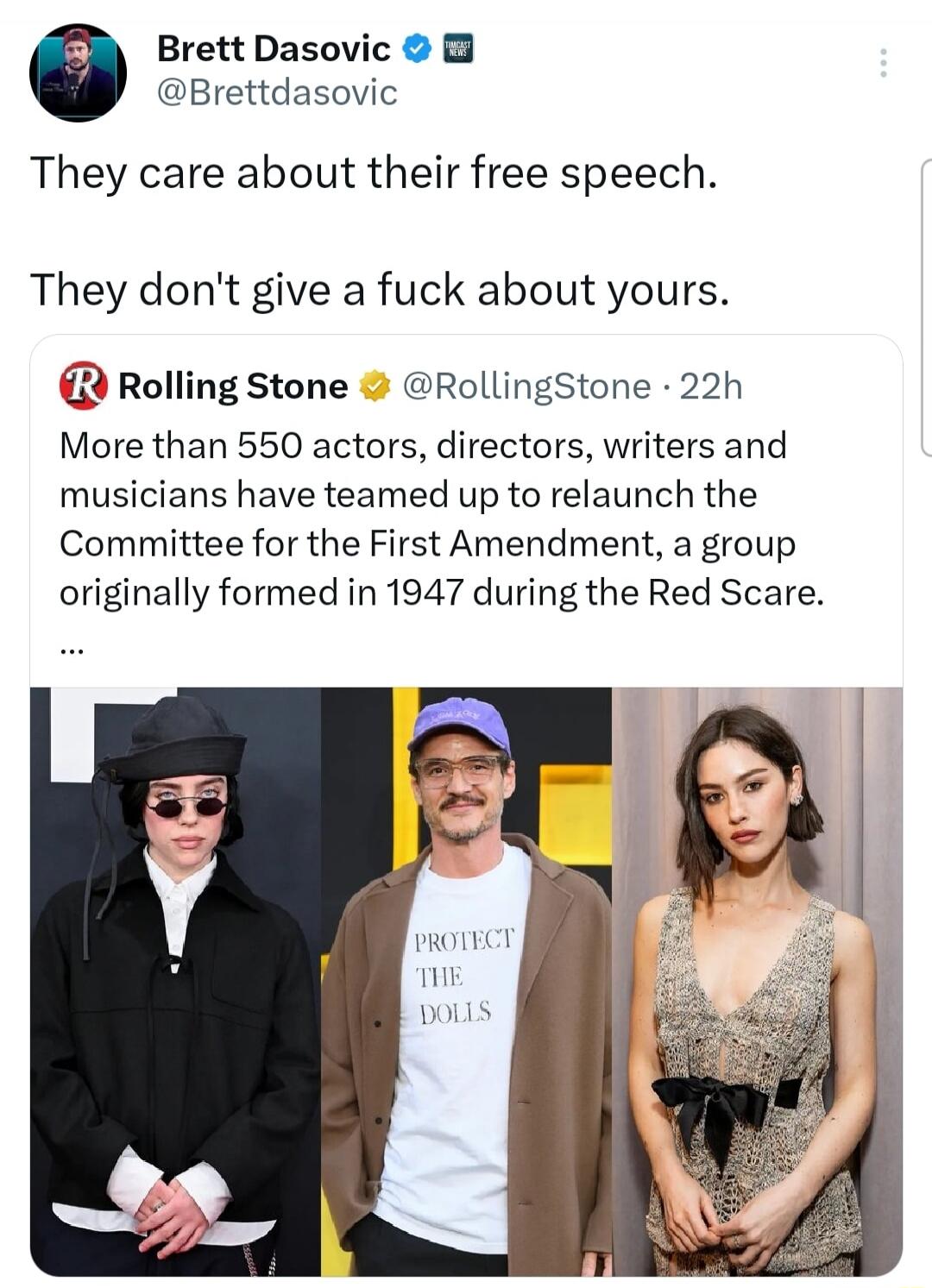Click the blue verified badge beside Brett Dasovic
The image size is (932, 1288).
pyautogui.click(x=418, y=49)
